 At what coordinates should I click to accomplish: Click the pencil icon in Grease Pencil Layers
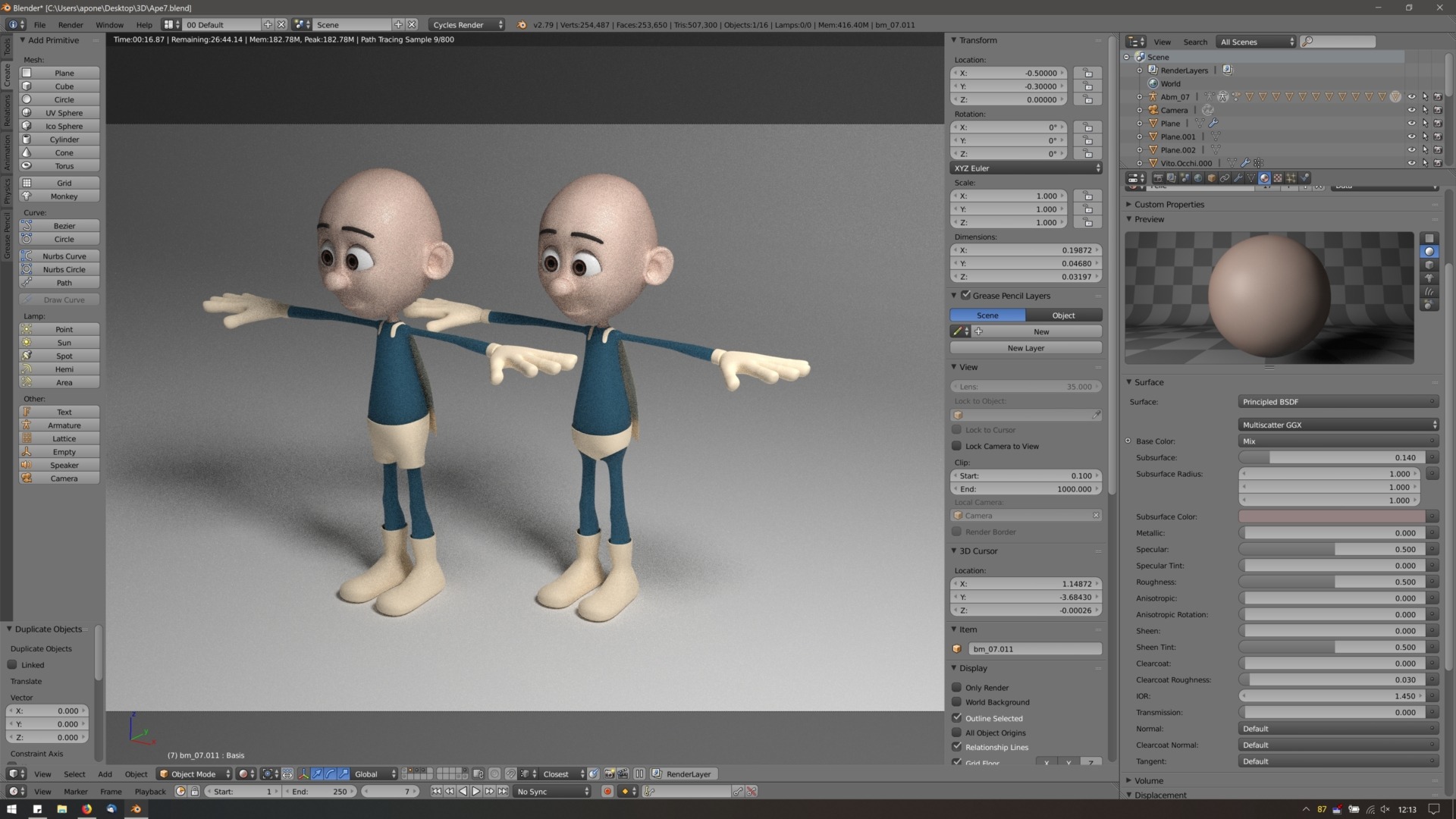pyautogui.click(x=958, y=331)
